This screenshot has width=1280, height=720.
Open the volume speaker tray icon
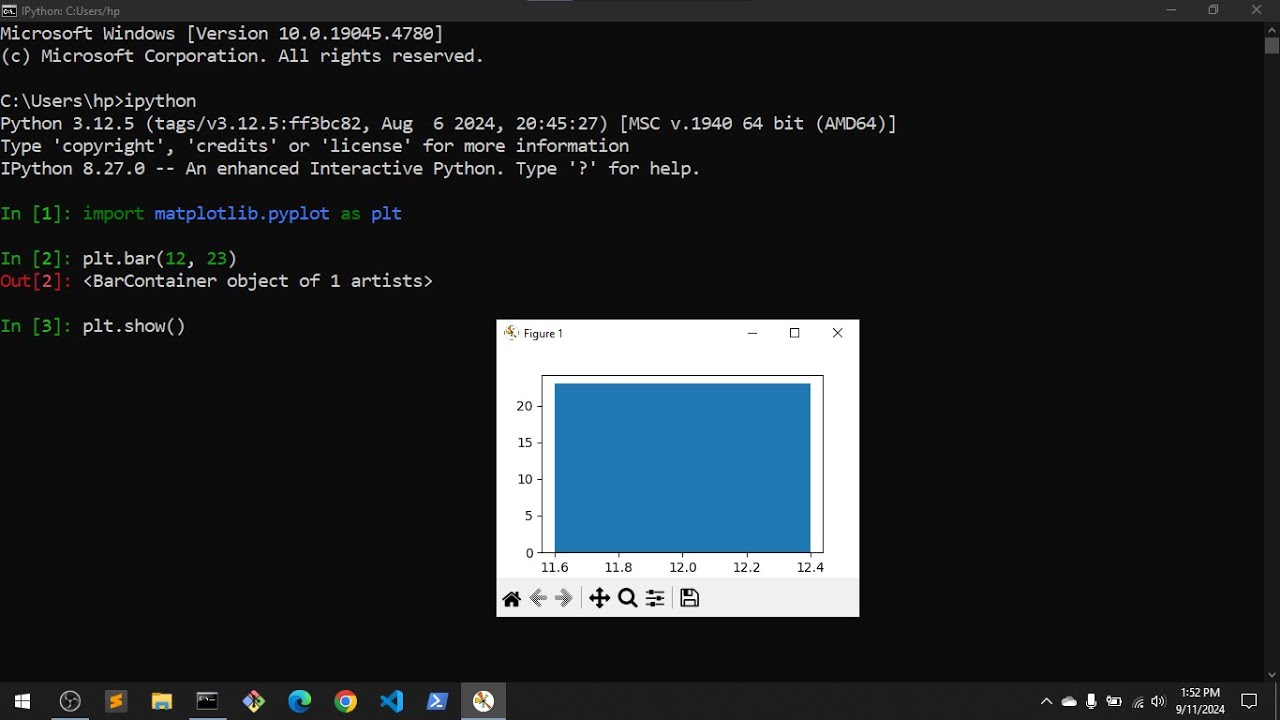point(1159,702)
